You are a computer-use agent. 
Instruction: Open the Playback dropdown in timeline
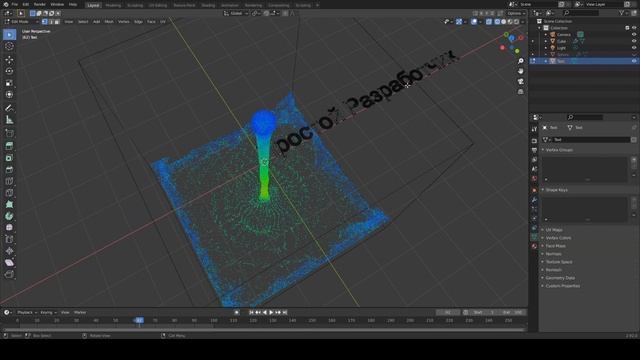click(26, 313)
